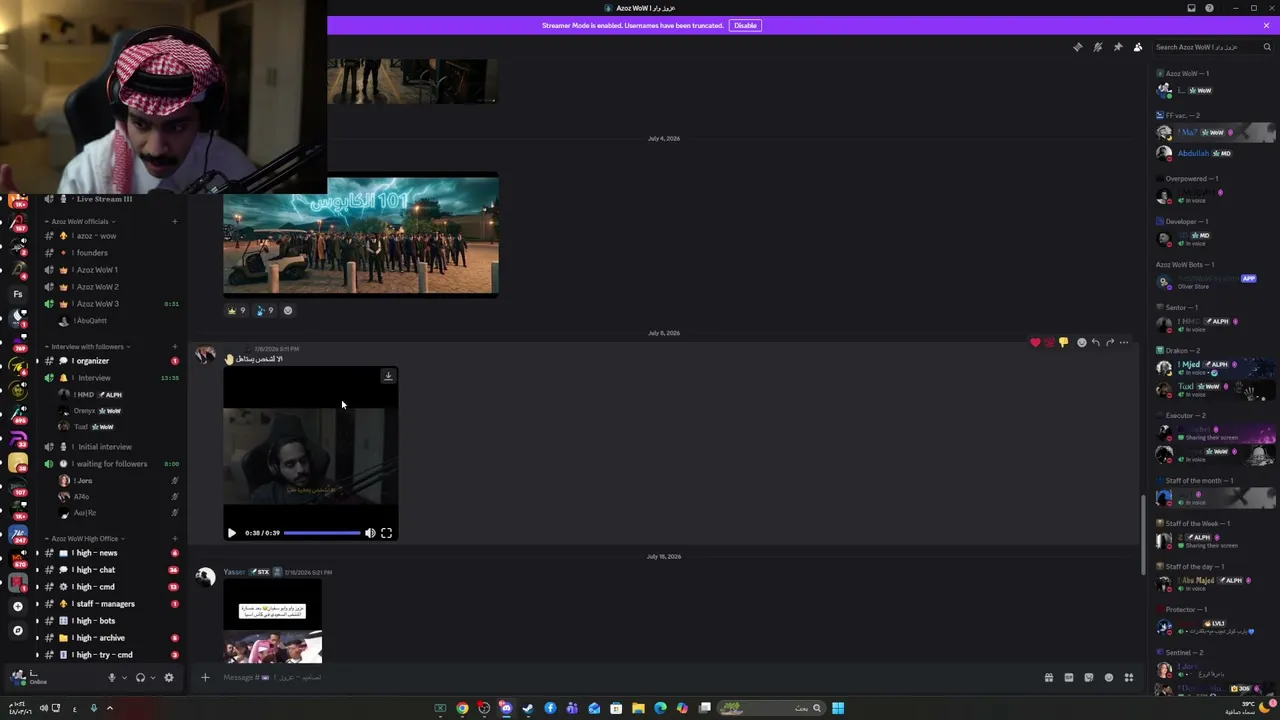The width and height of the screenshot is (1280, 720).
Task: Open the GIF picker
Action: [1069, 677]
